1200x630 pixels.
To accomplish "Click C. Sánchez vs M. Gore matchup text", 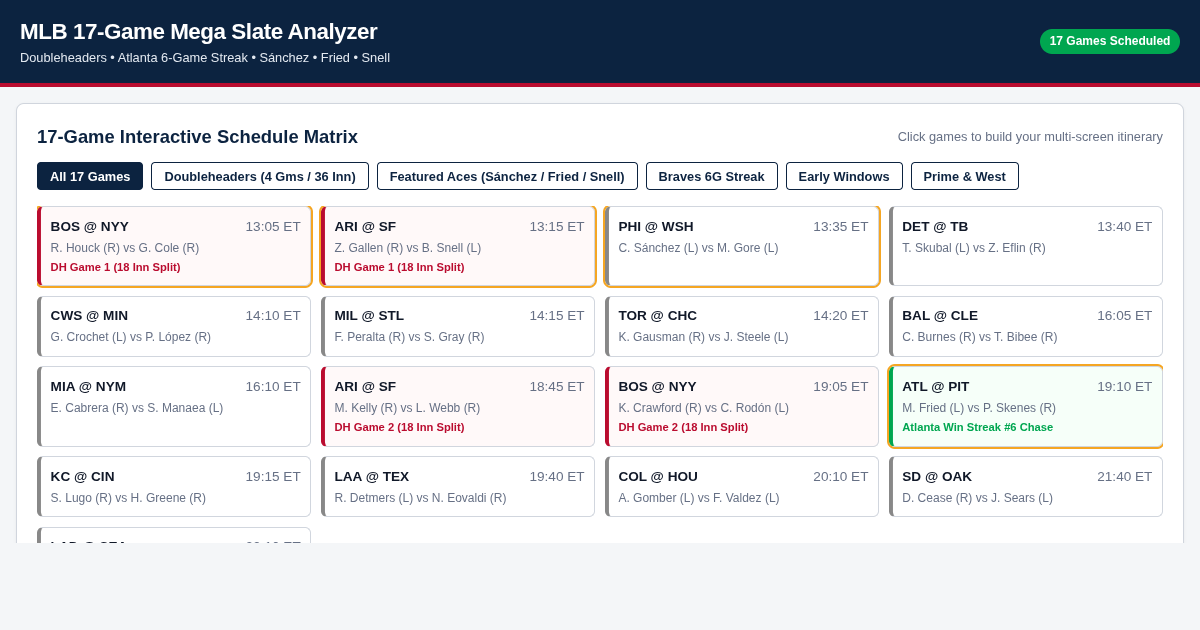I will (x=698, y=248).
